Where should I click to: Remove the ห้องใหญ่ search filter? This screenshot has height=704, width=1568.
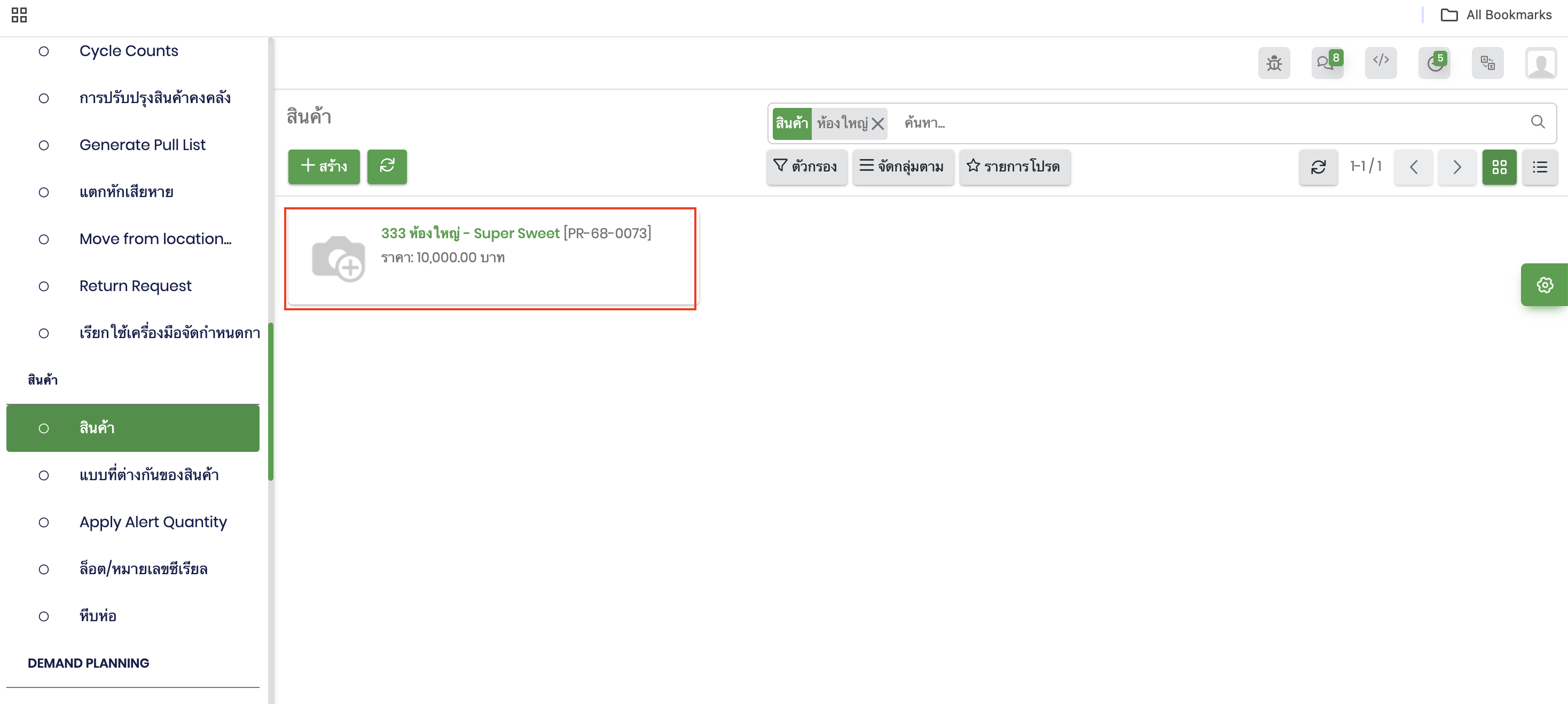coord(877,123)
